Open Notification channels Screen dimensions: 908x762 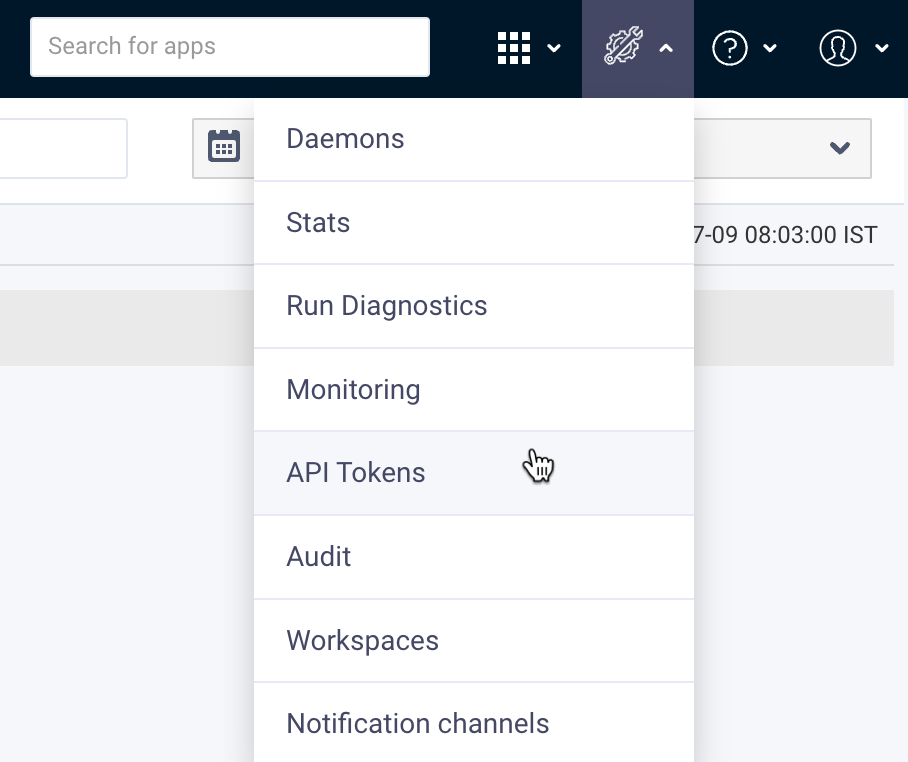click(x=418, y=723)
